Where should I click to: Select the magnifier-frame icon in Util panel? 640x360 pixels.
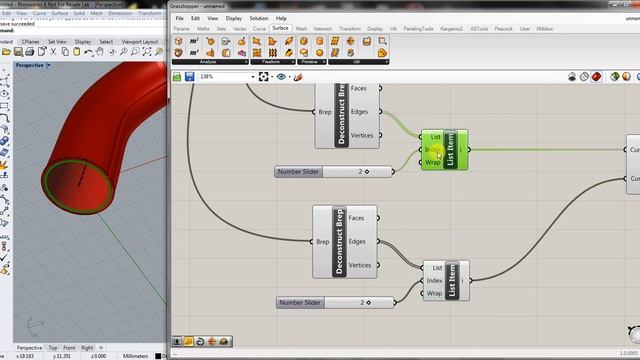click(x=382, y=41)
